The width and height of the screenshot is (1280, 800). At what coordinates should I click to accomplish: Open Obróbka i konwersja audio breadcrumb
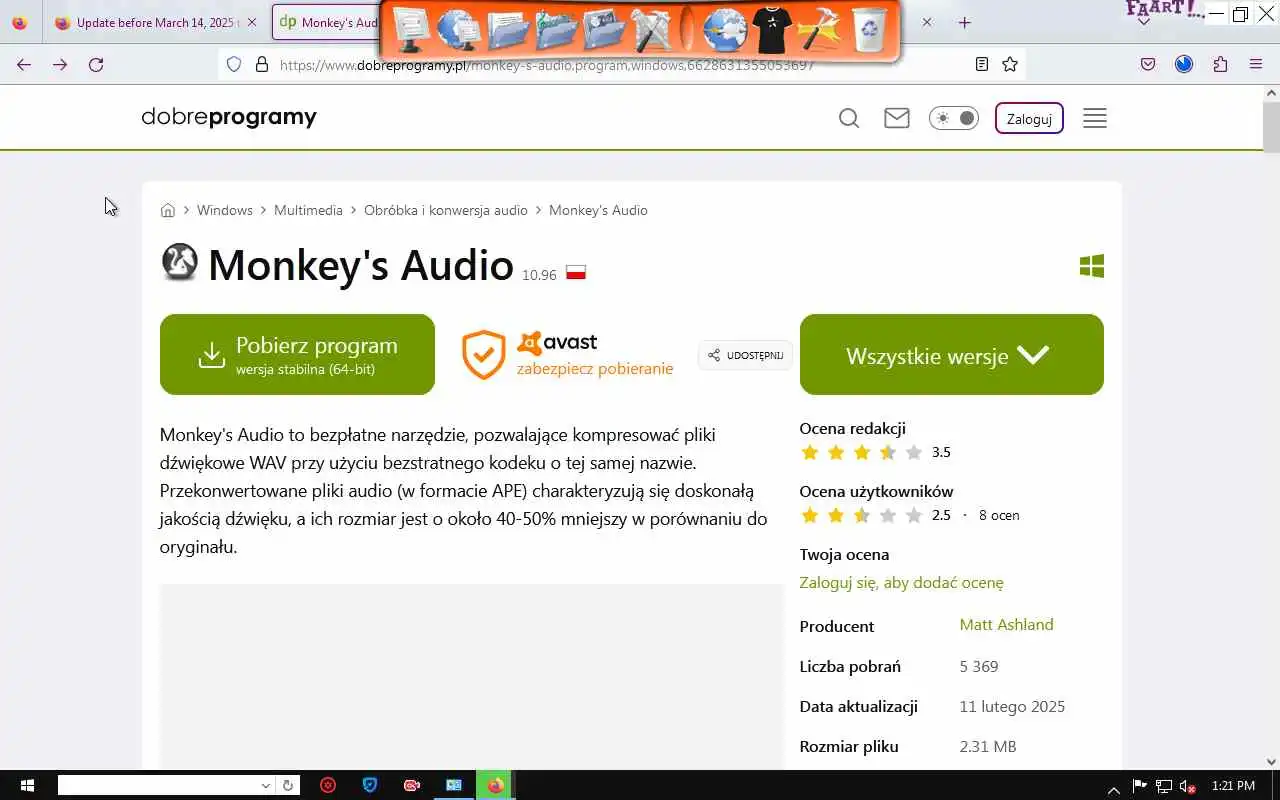tap(446, 210)
